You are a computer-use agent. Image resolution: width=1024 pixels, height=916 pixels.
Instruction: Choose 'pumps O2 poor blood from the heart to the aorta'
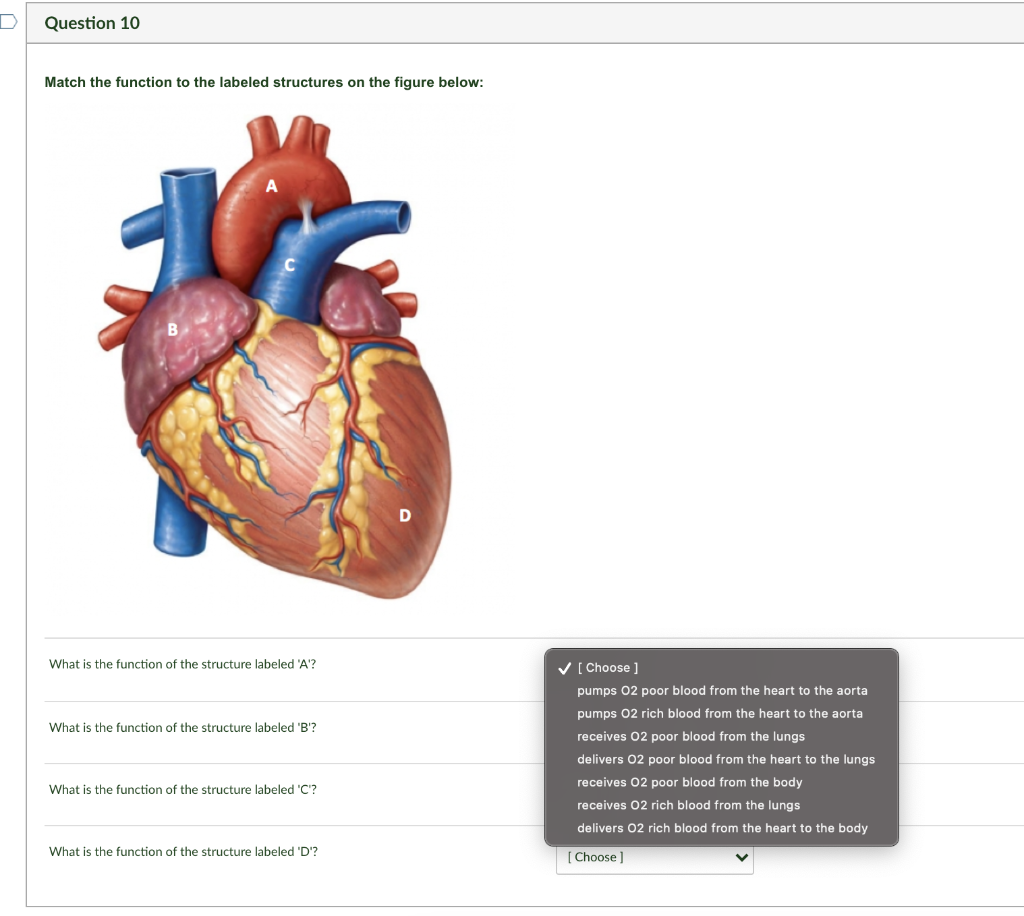point(721,690)
